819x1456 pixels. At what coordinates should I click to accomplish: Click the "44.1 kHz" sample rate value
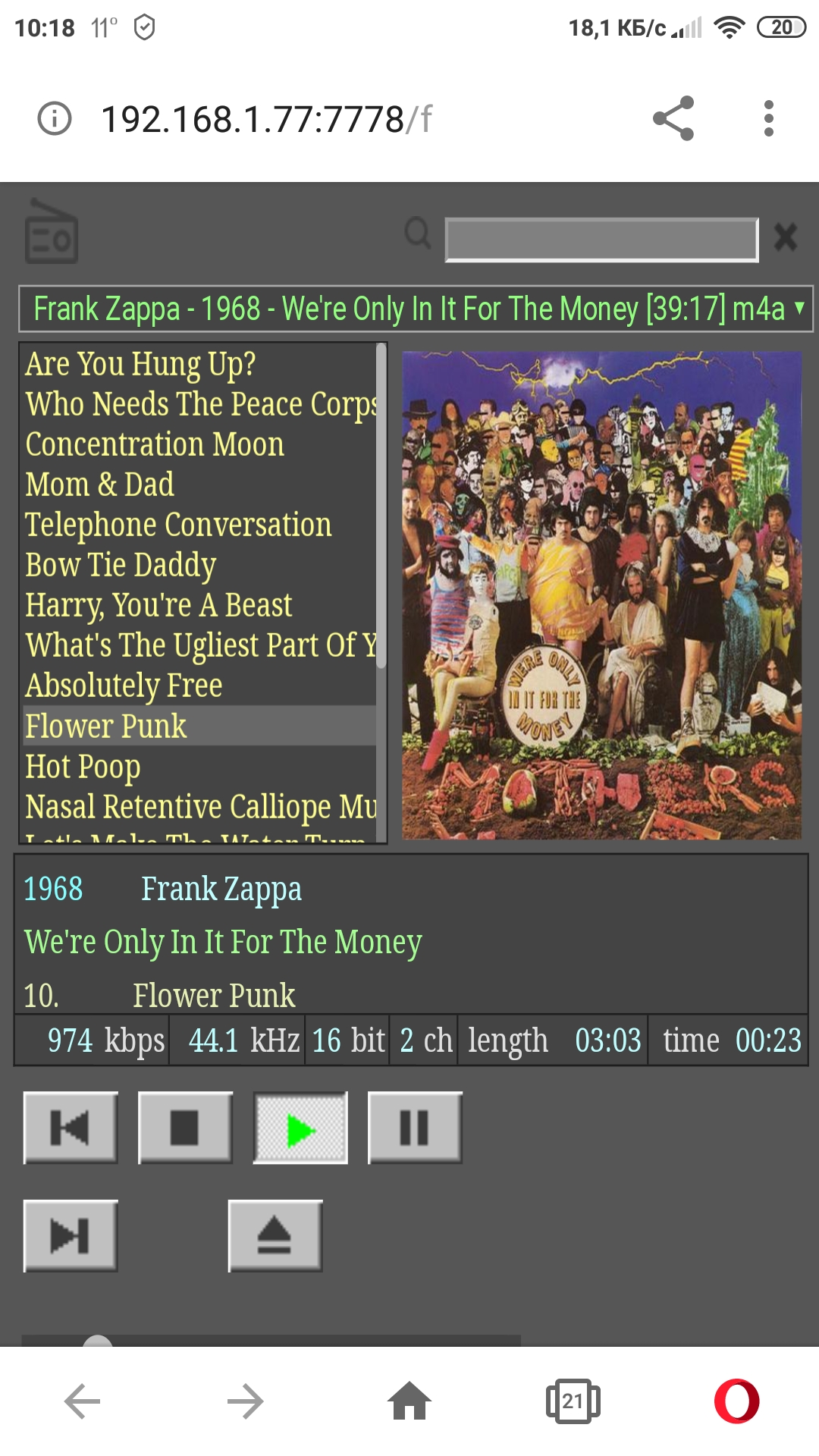click(244, 1040)
